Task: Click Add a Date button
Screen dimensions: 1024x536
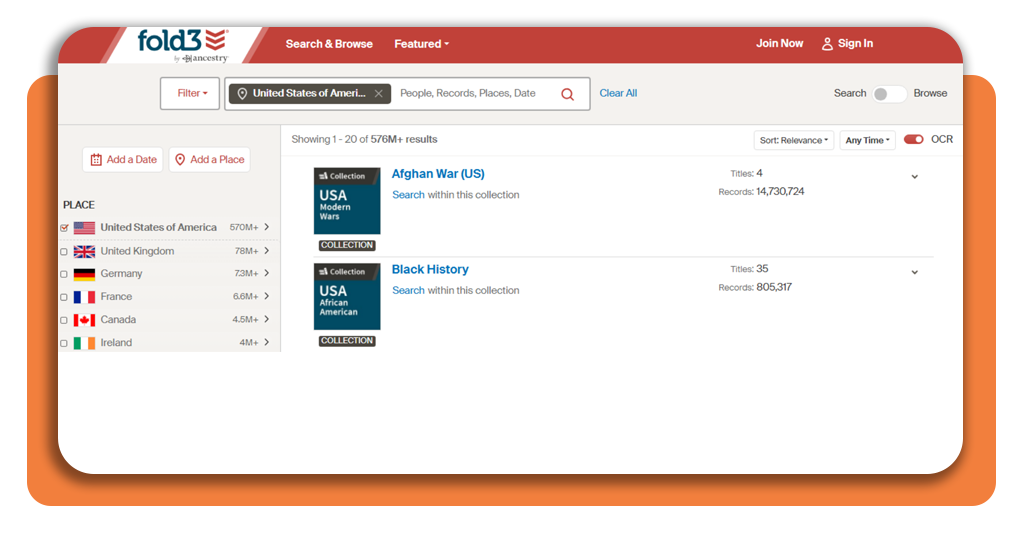Action: (123, 159)
